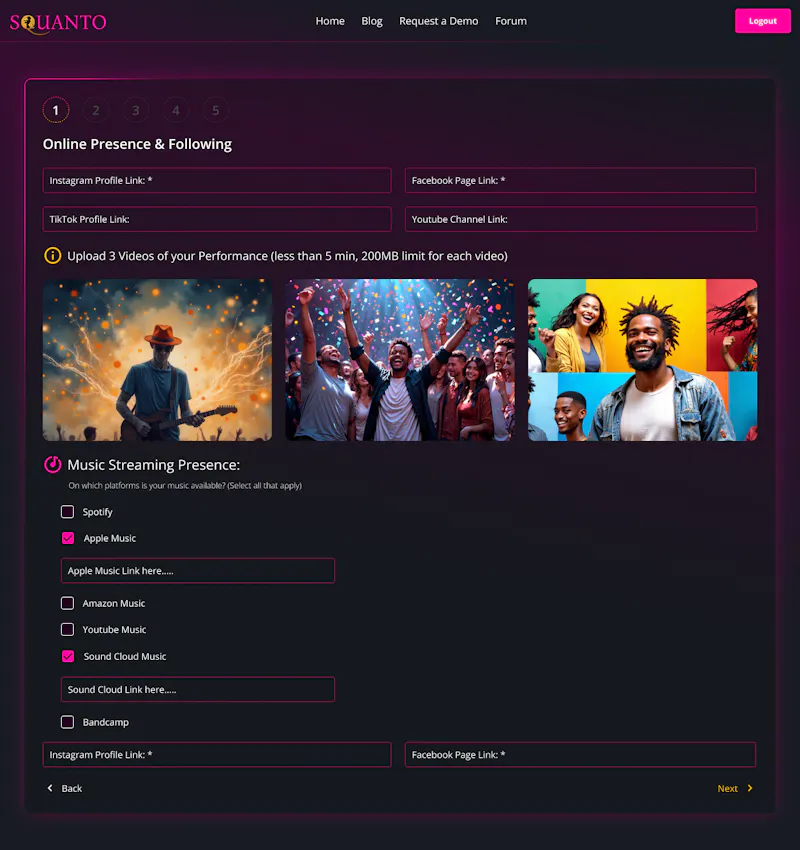Screen dimensions: 800x850
Task: Click the Sound Cloud Link input
Action: (198, 690)
